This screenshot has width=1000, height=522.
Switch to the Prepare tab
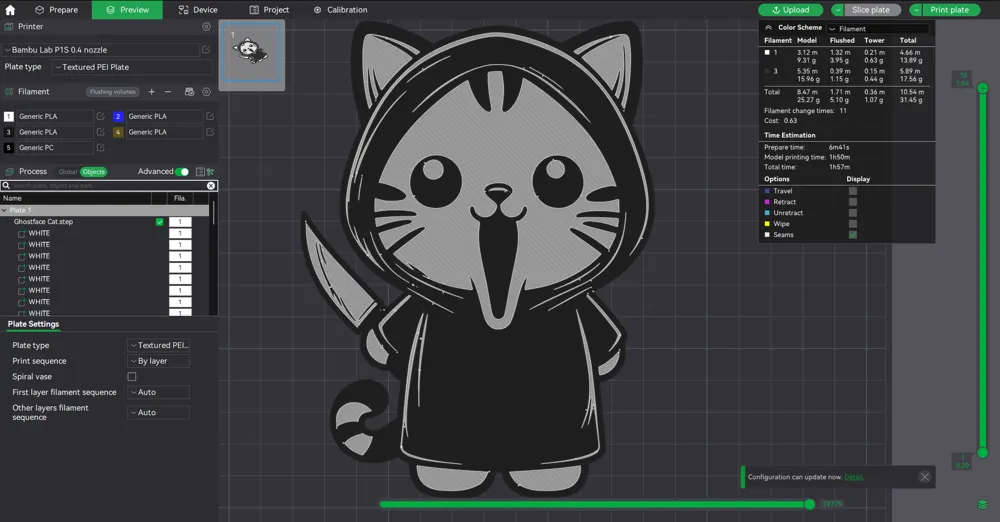click(x=56, y=10)
